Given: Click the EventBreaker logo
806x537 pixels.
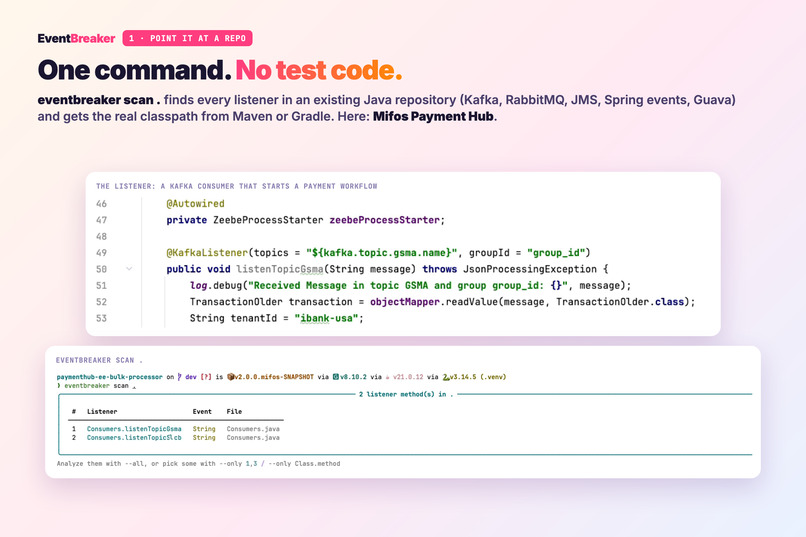Looking at the screenshot, I should (x=76, y=39).
